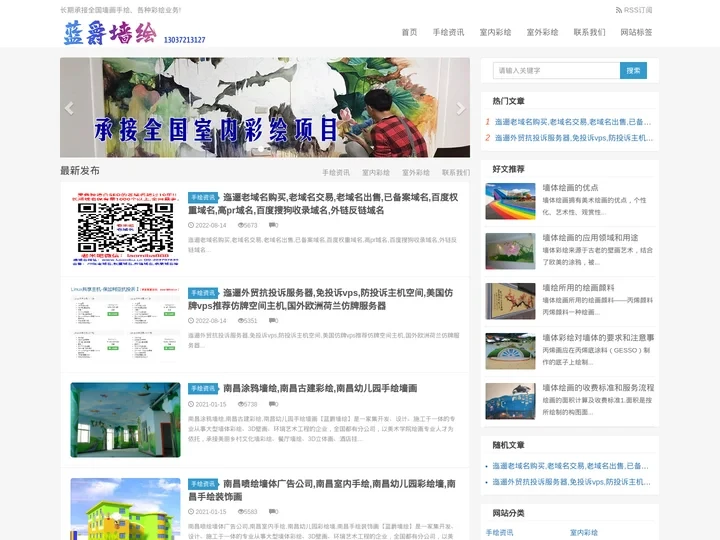Click the 最新发布 heading

tap(80, 170)
